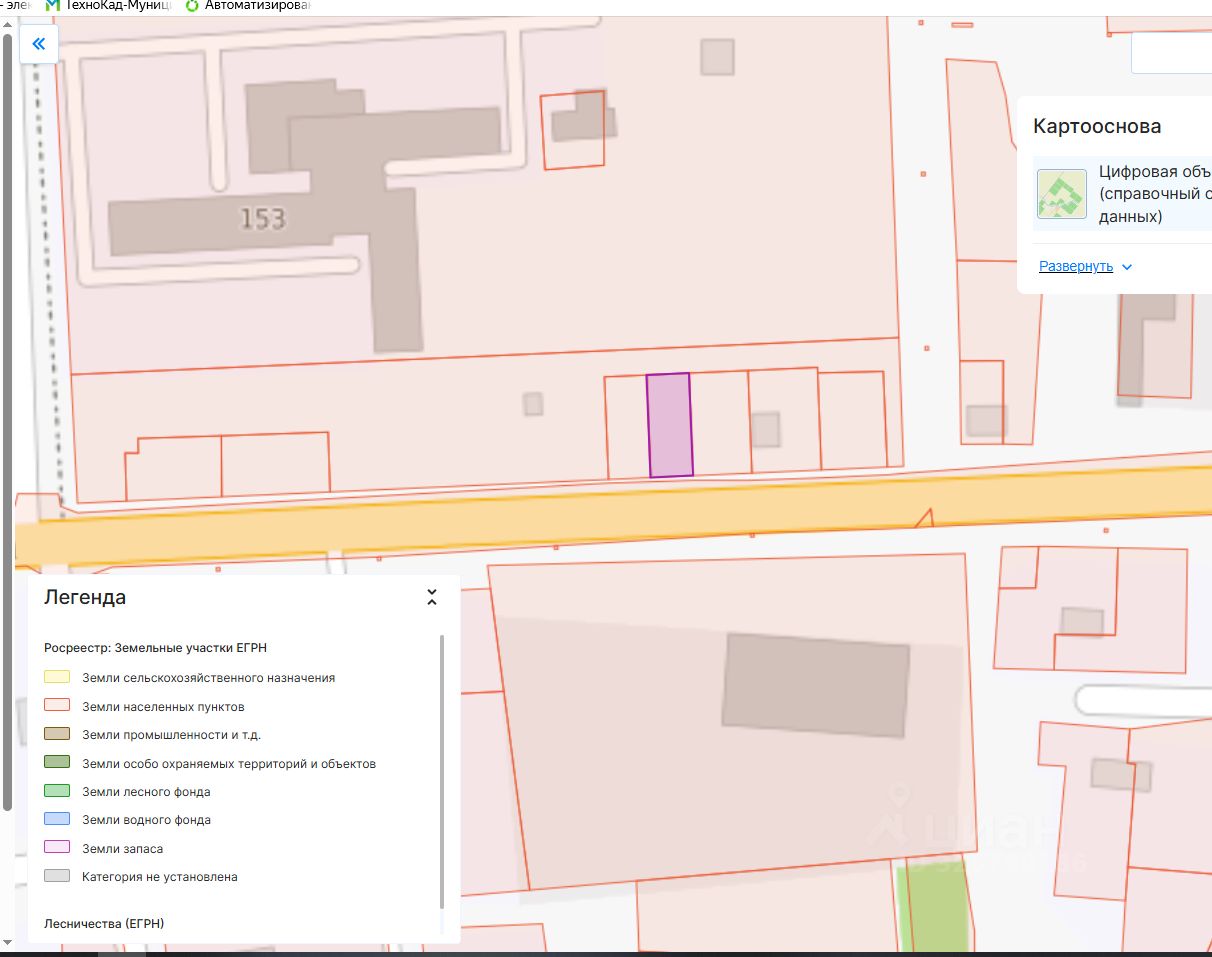
Task: Click the Земли лесного фонда swatch
Action: (x=57, y=791)
